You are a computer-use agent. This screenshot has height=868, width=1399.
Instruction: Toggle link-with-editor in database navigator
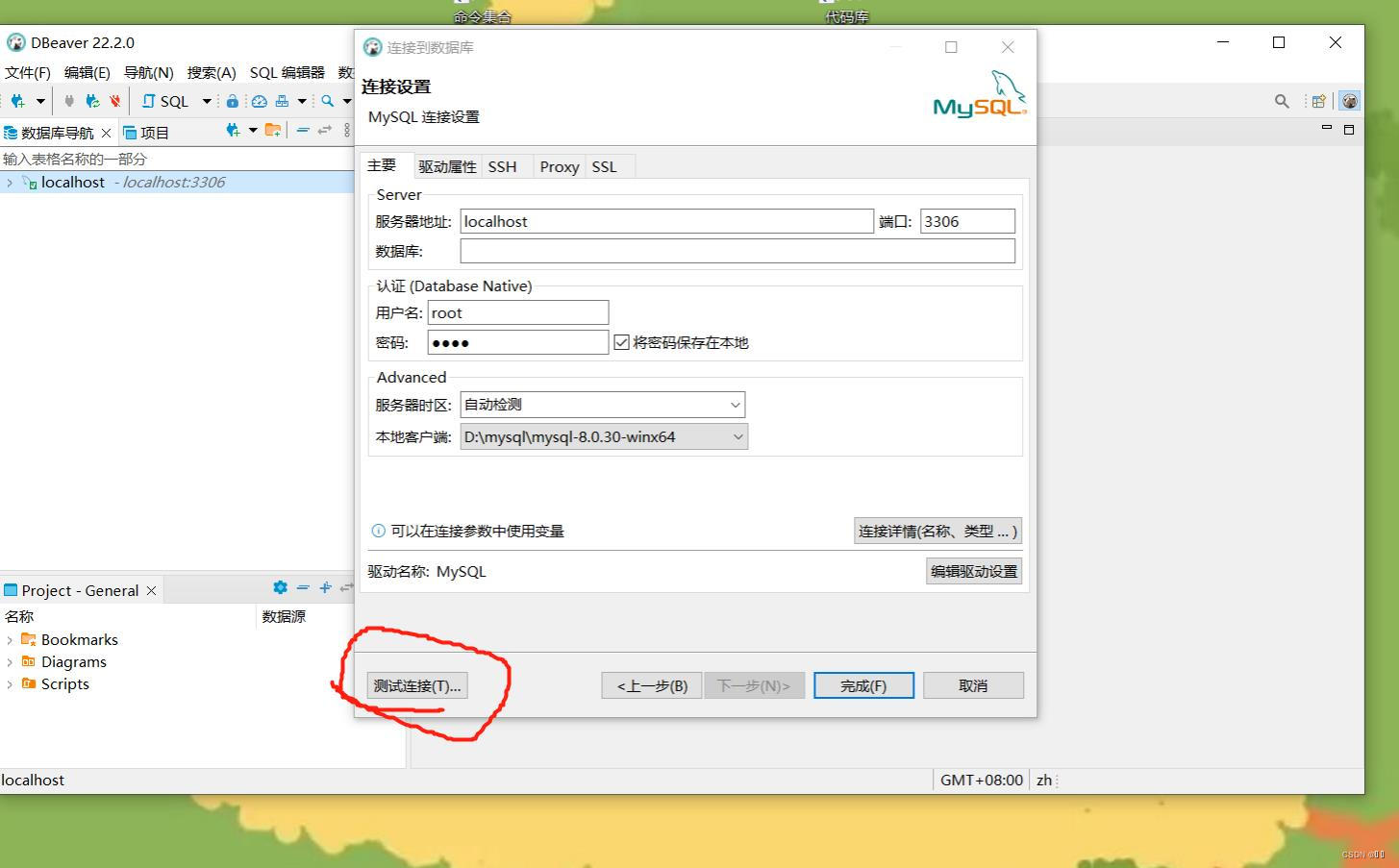coord(324,131)
